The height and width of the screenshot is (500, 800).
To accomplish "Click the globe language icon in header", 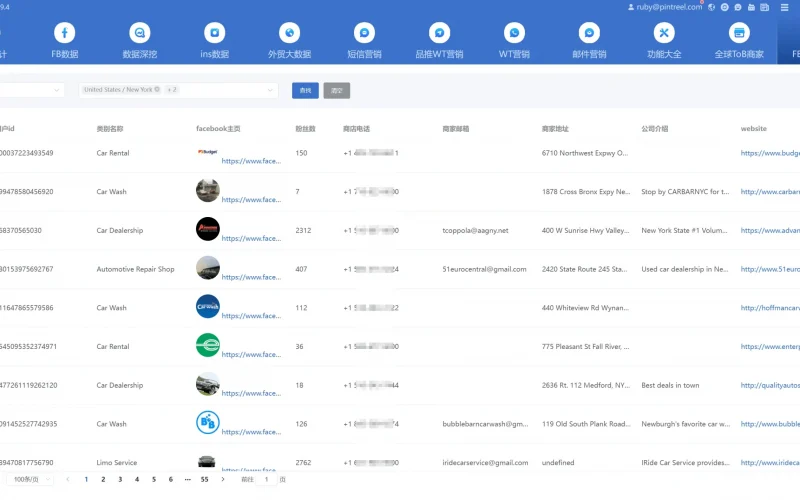I will [711, 7].
